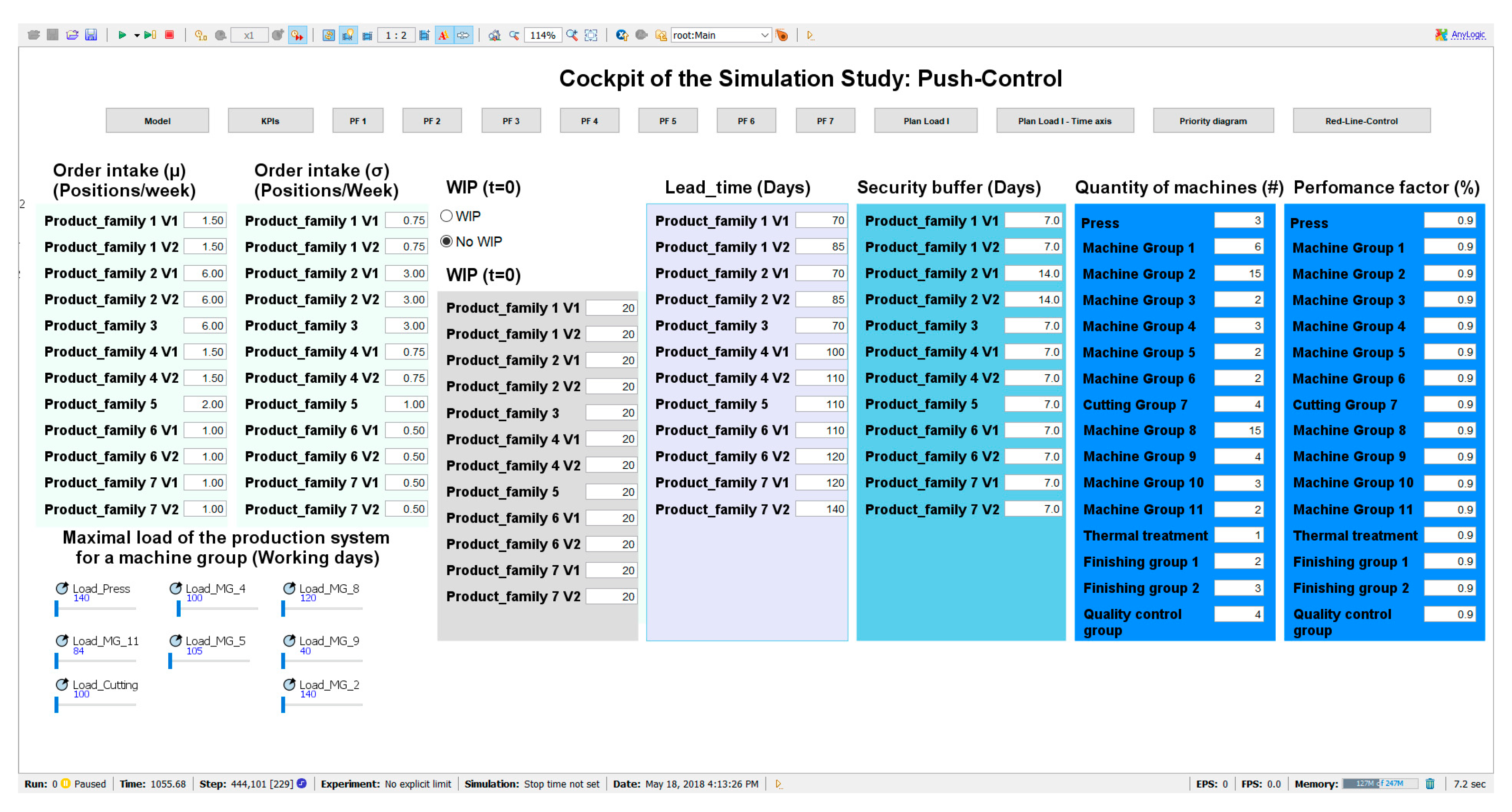Screen dimensions: 1512x812
Task: Click the WIP field for Product_family 5
Action: 611,491
